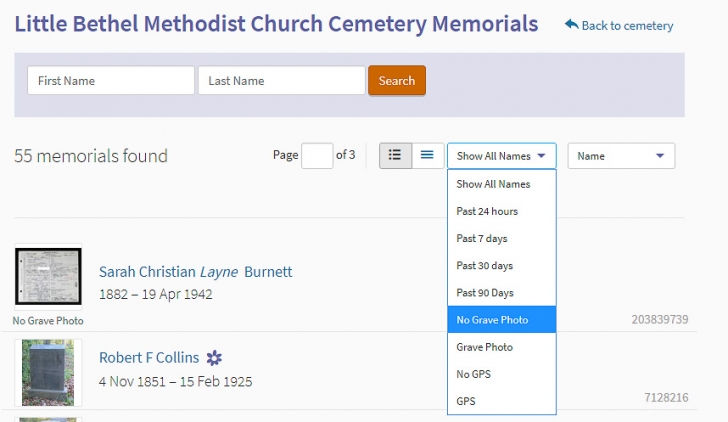The image size is (728, 422).
Task: Select Grave Photo filter option
Action: 501,347
